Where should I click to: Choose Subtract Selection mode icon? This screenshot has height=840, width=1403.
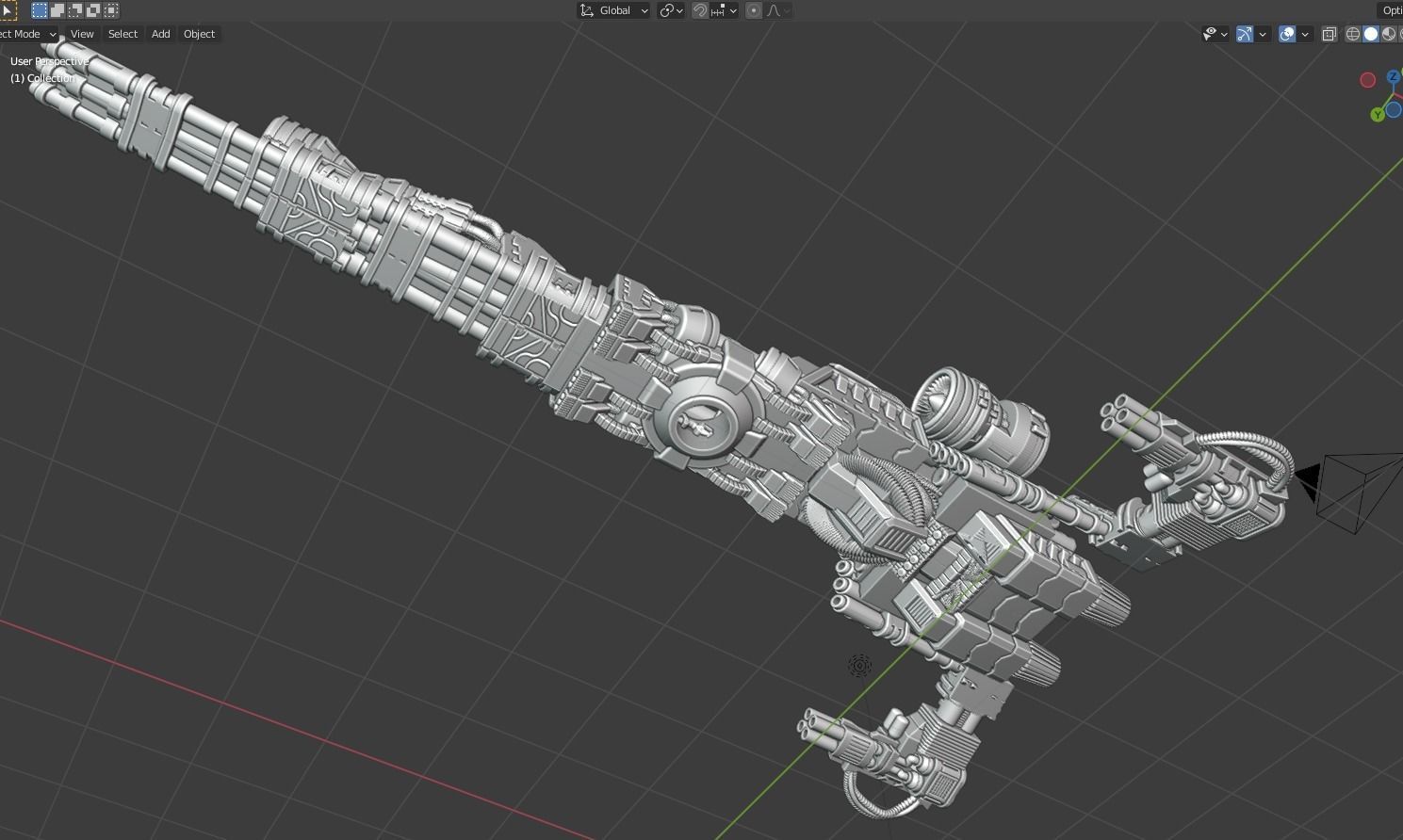(x=75, y=10)
